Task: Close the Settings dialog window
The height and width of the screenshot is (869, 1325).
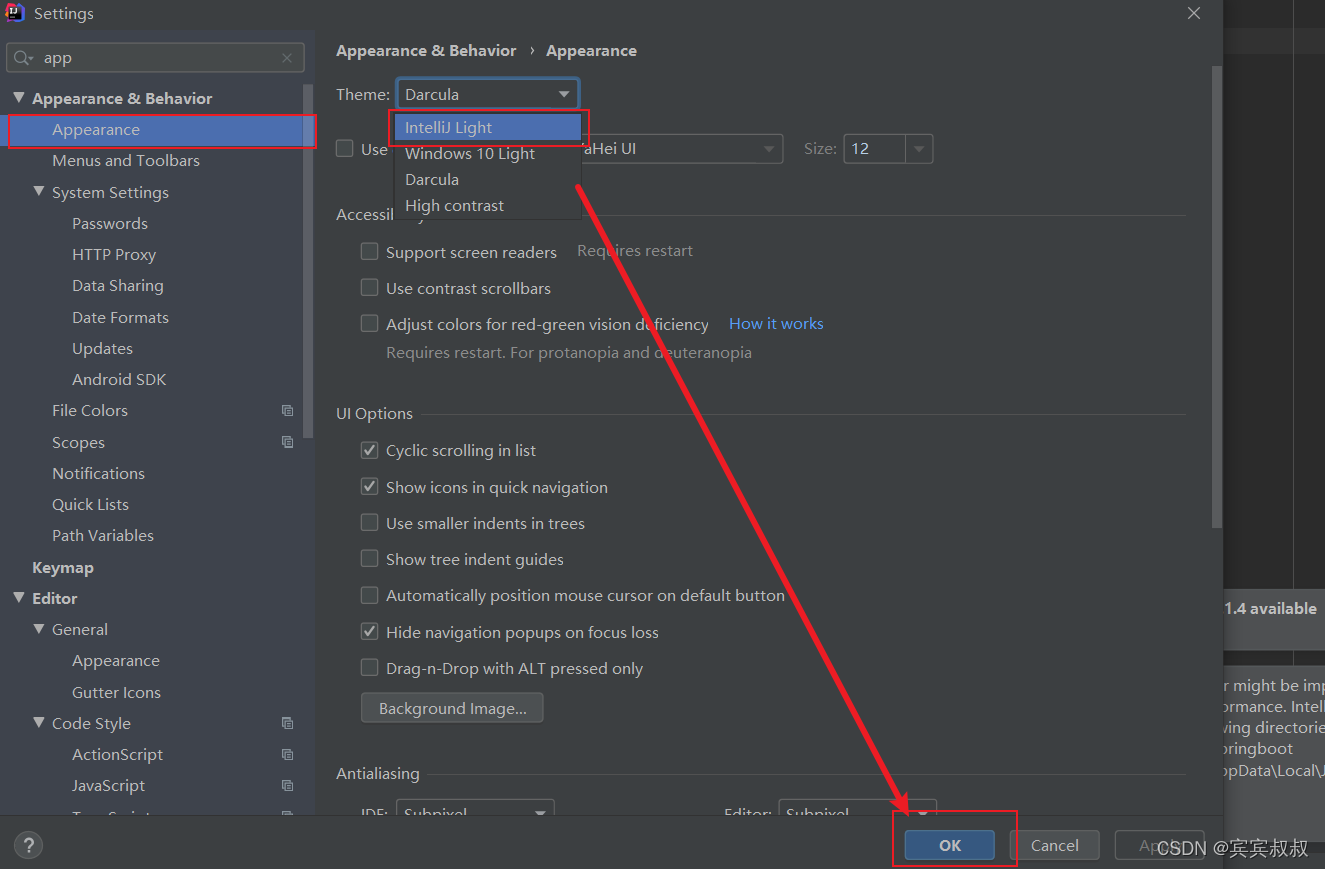Action: tap(1194, 13)
